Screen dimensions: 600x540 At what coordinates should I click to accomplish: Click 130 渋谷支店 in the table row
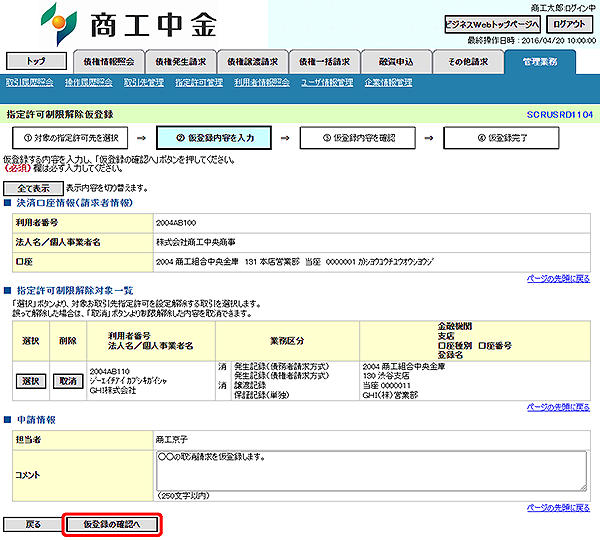[386, 376]
